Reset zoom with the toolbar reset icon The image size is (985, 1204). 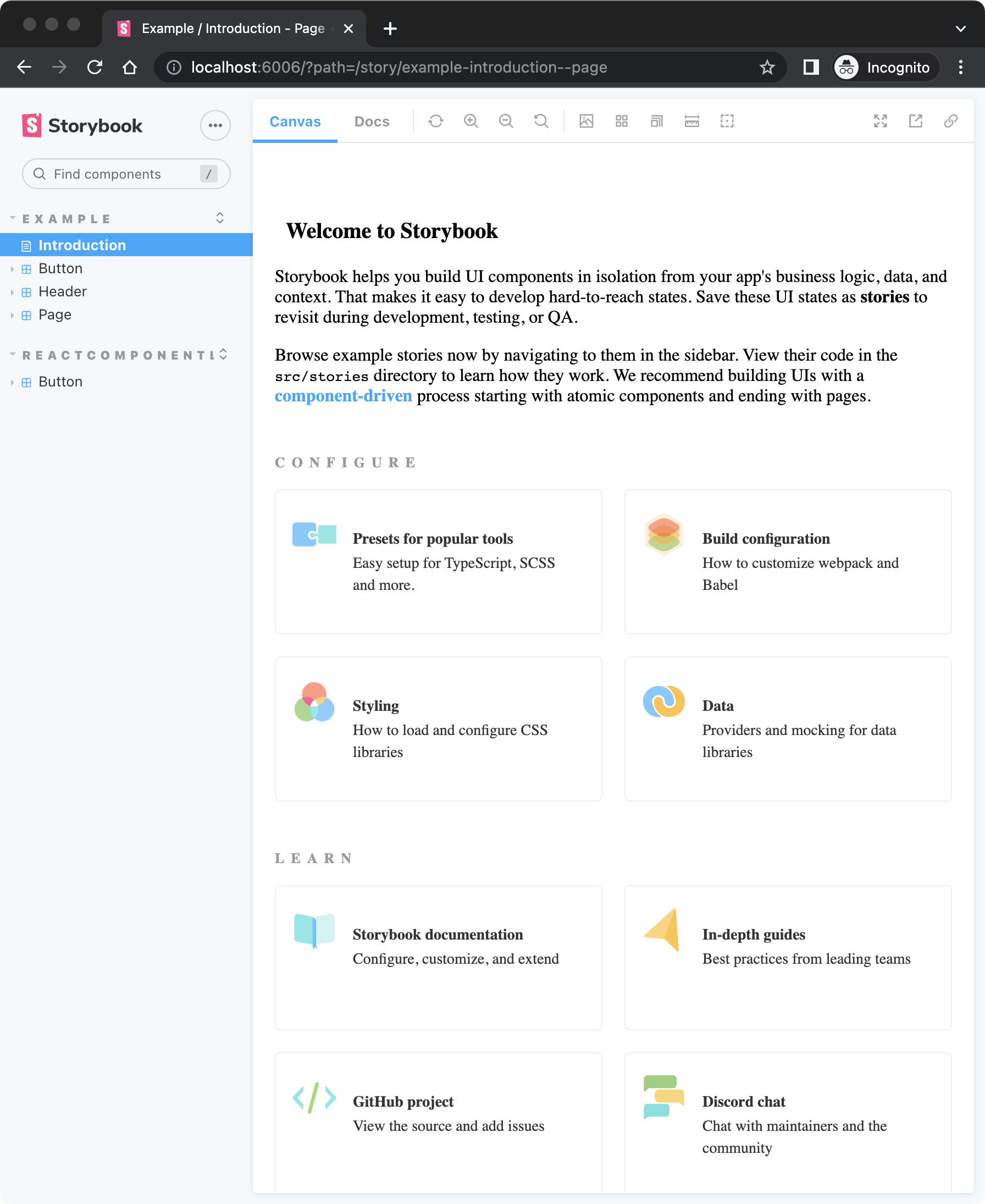tap(541, 121)
